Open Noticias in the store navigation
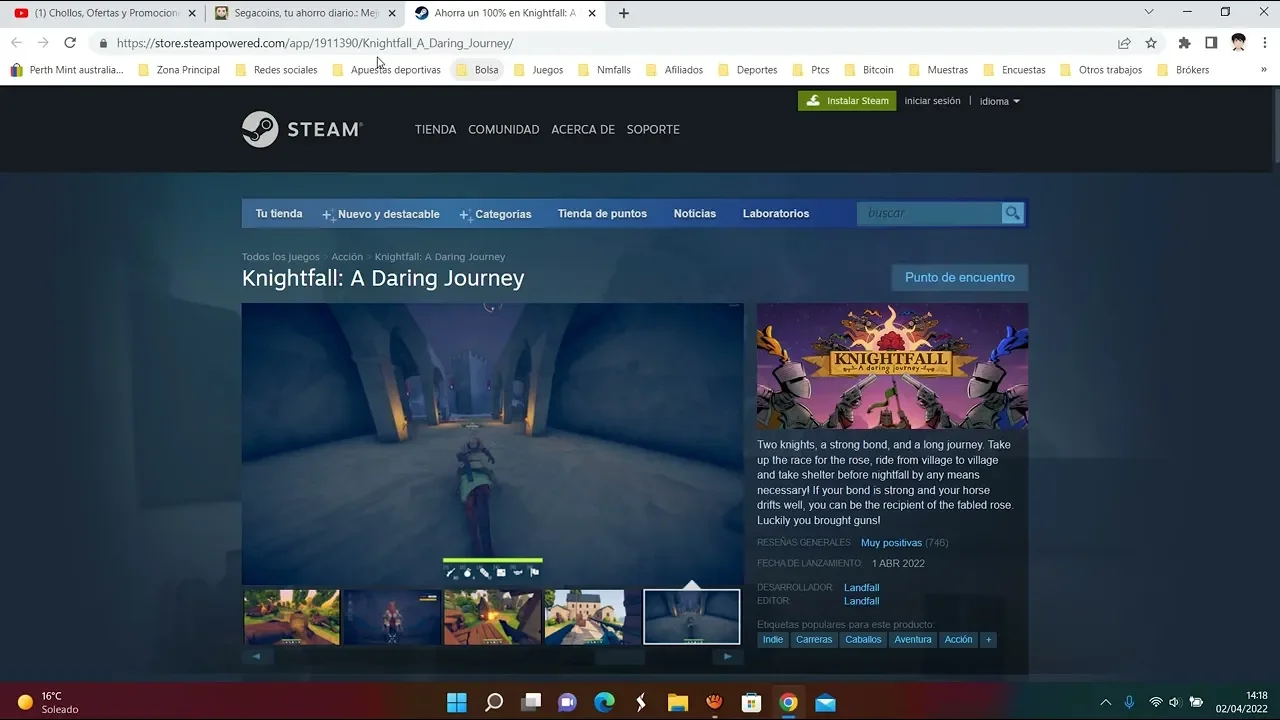 point(695,214)
